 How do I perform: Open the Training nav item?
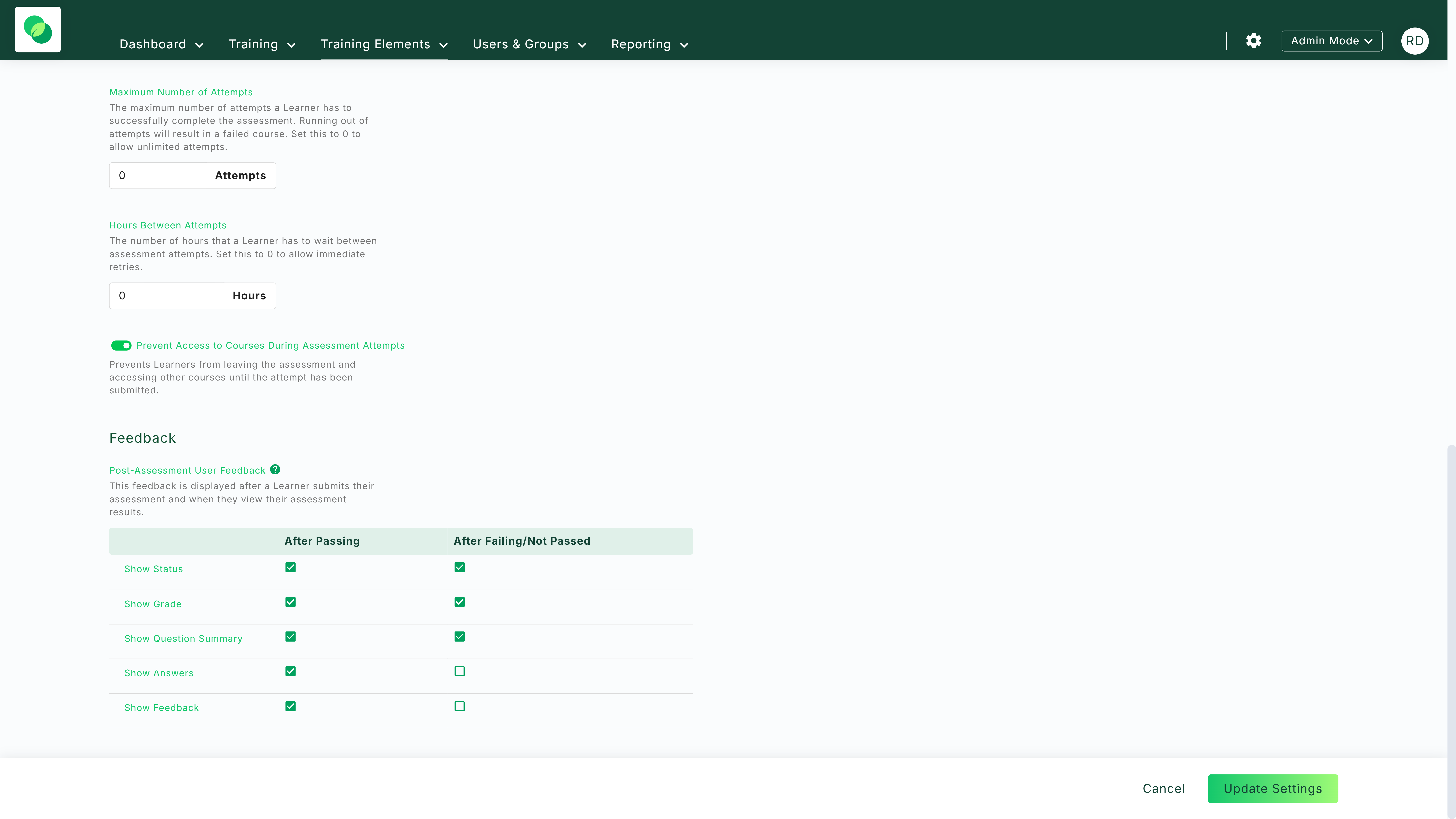[253, 44]
